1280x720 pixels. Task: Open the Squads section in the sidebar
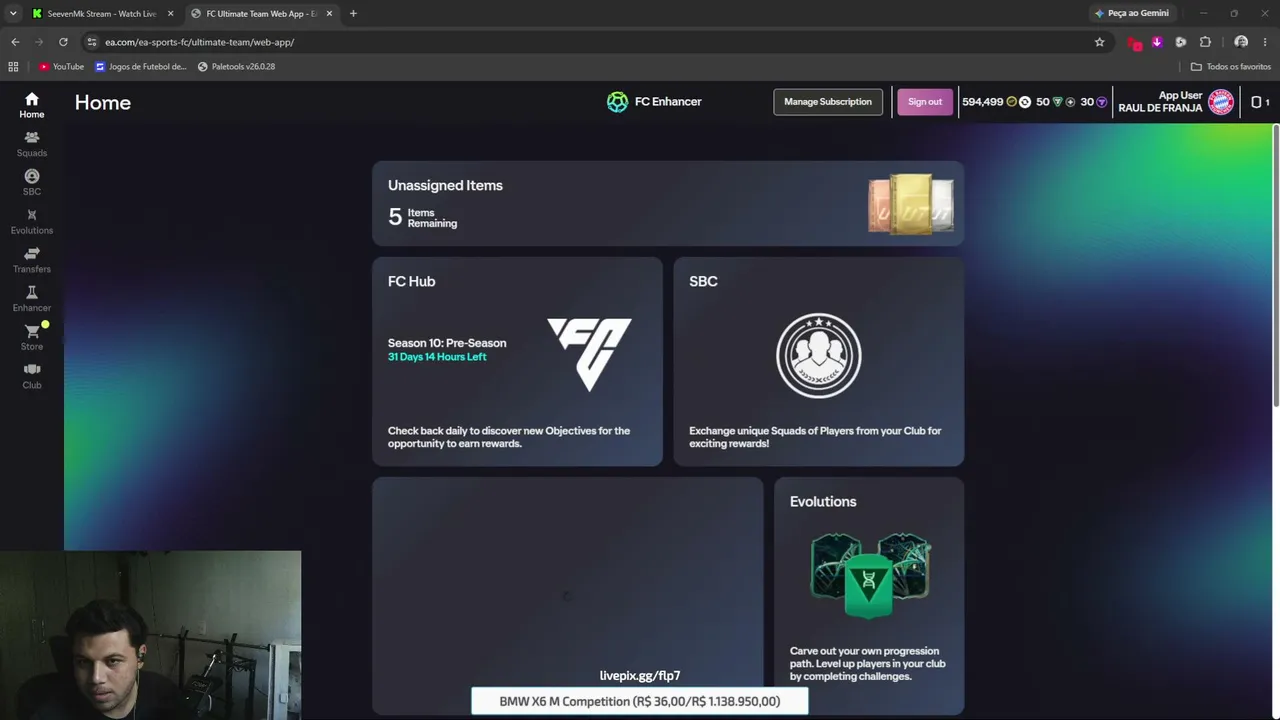(x=32, y=144)
